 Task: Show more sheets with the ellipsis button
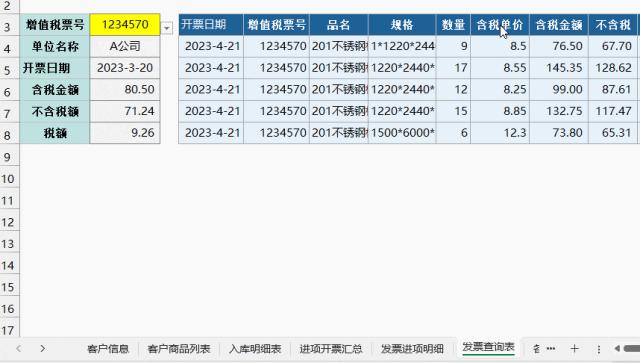(551, 349)
